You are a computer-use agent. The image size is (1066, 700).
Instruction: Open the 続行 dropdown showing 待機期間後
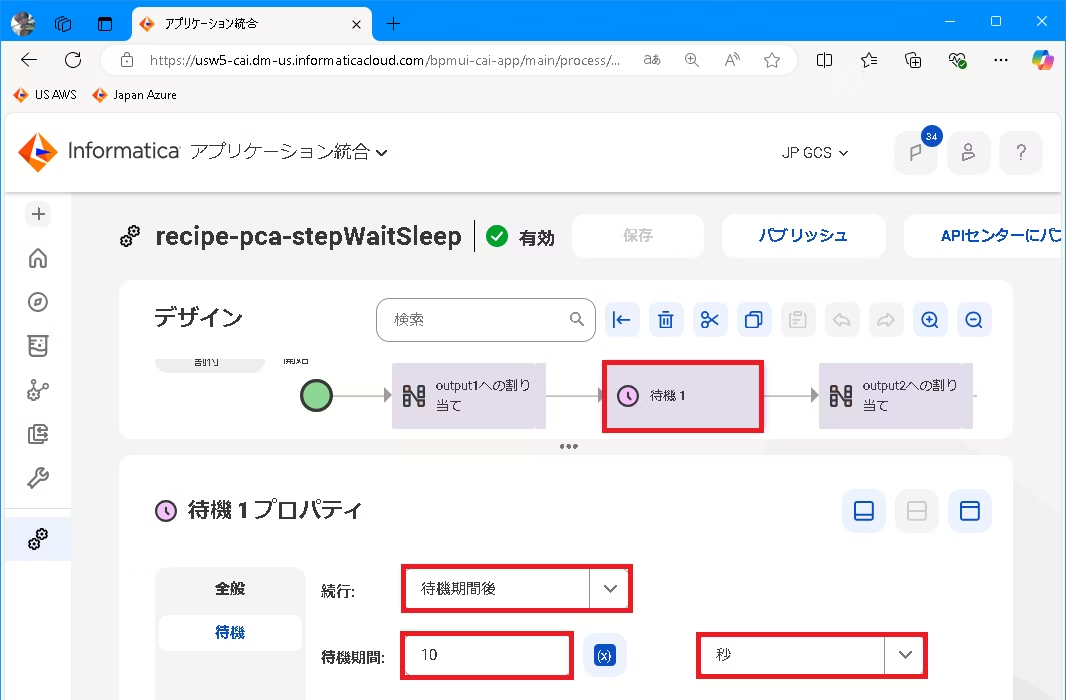pos(517,589)
